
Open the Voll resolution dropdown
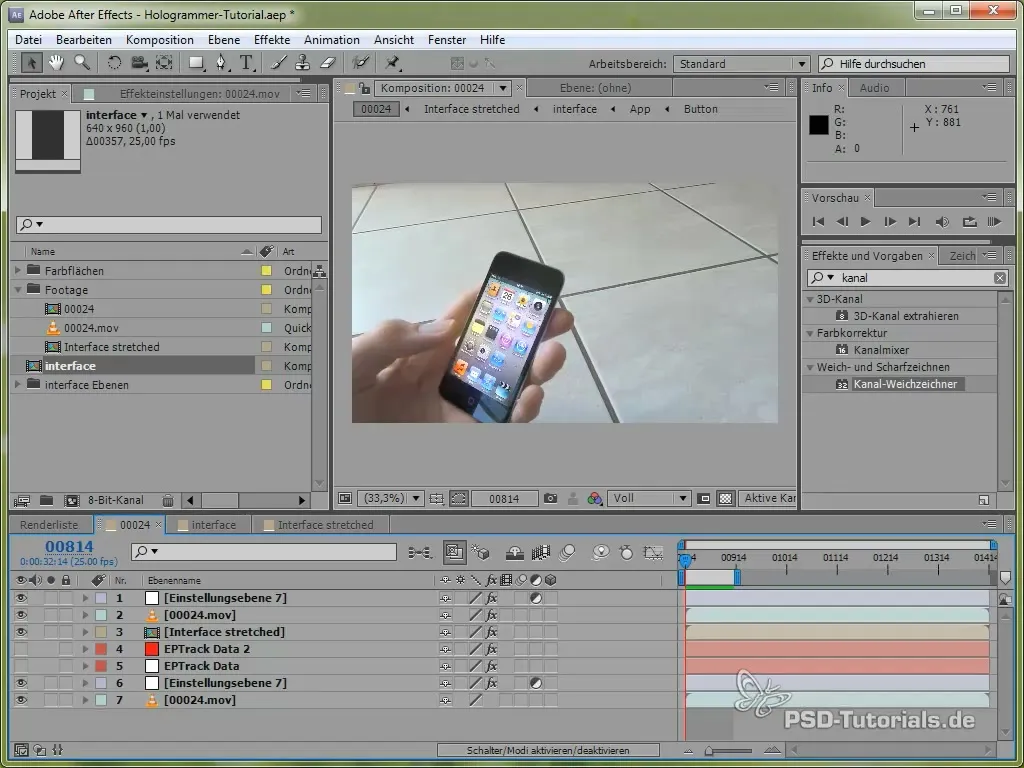pyautogui.click(x=649, y=498)
